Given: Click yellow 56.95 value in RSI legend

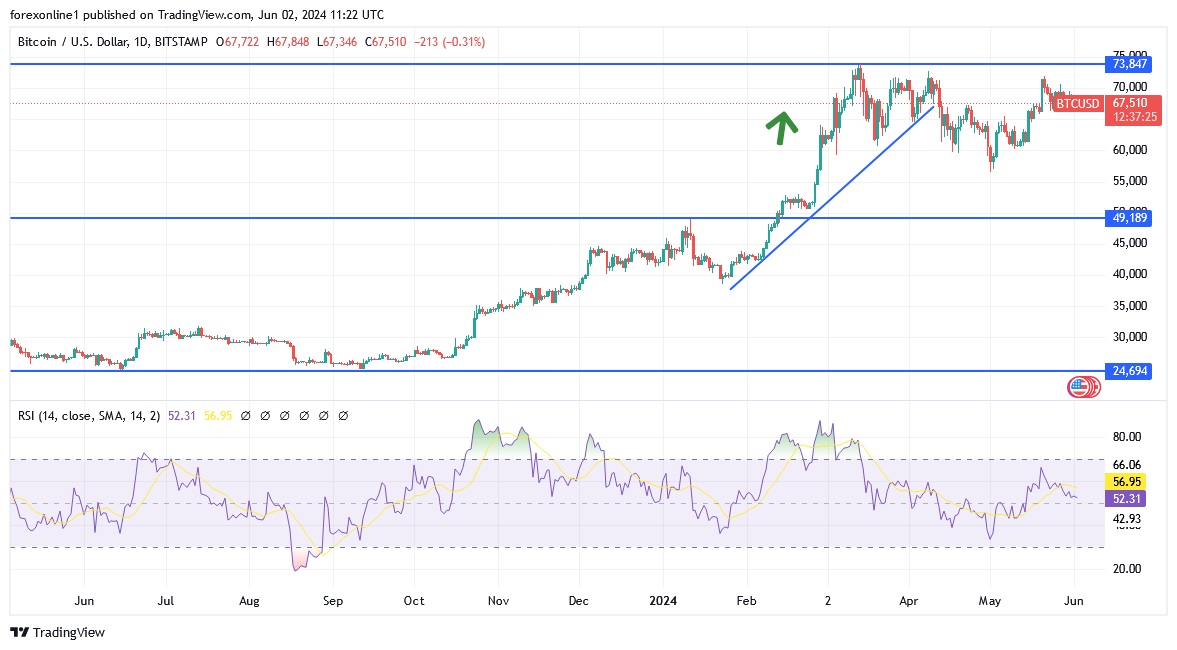Looking at the screenshot, I should [218, 416].
